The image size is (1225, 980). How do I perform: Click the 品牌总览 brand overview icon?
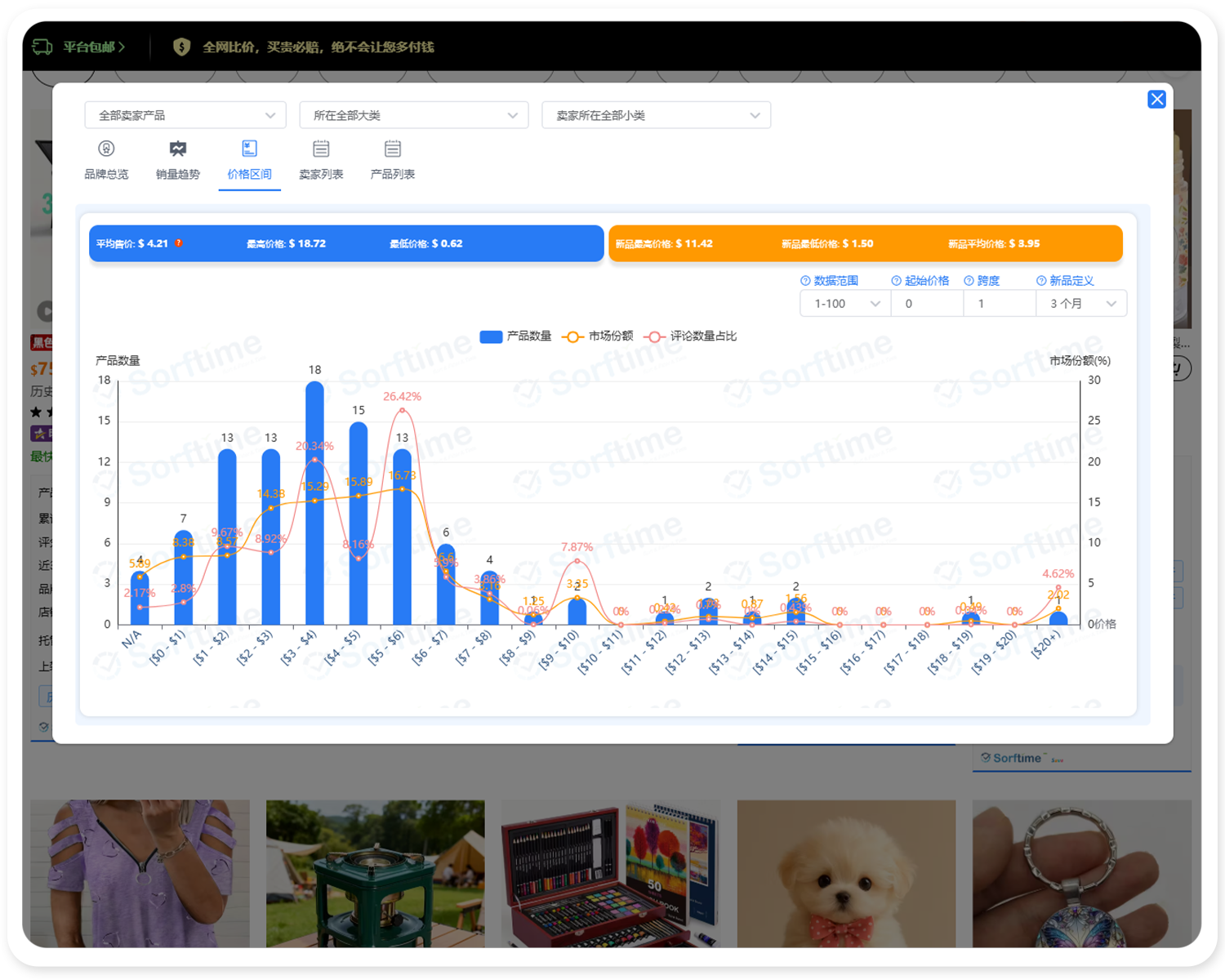pyautogui.click(x=106, y=149)
